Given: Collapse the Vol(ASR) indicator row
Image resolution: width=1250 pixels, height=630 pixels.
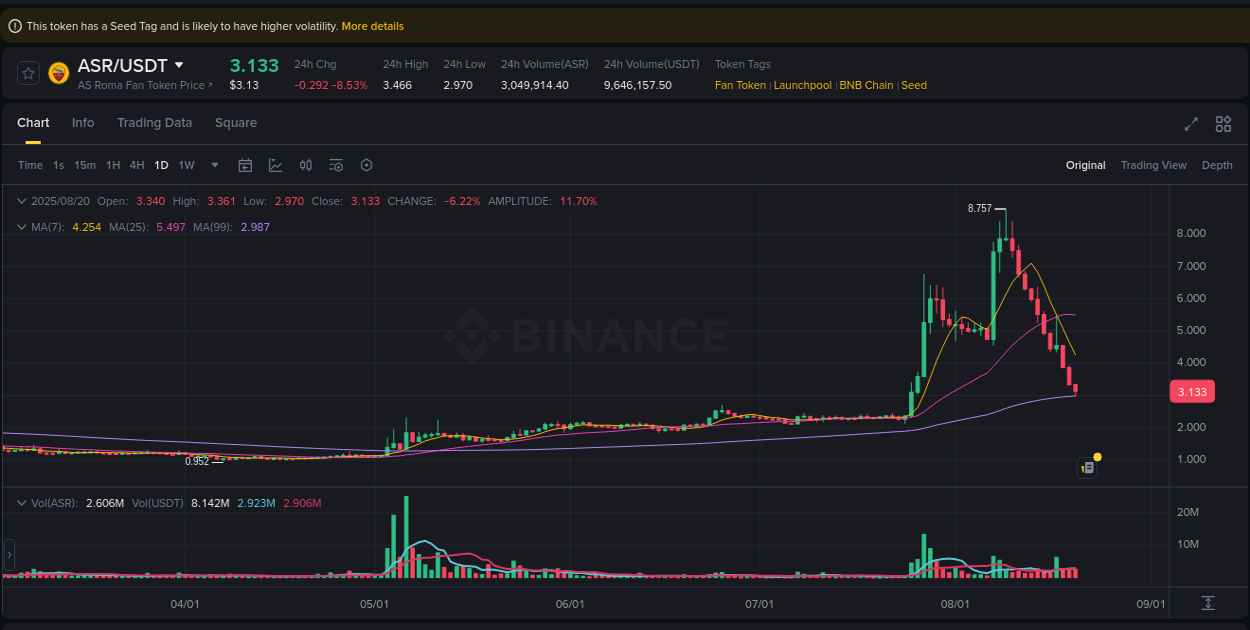Looking at the screenshot, I should tap(21, 502).
